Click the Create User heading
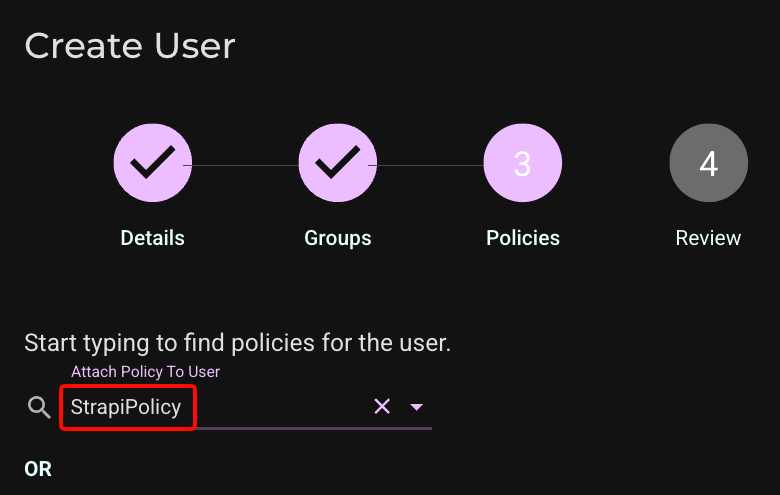 130,46
